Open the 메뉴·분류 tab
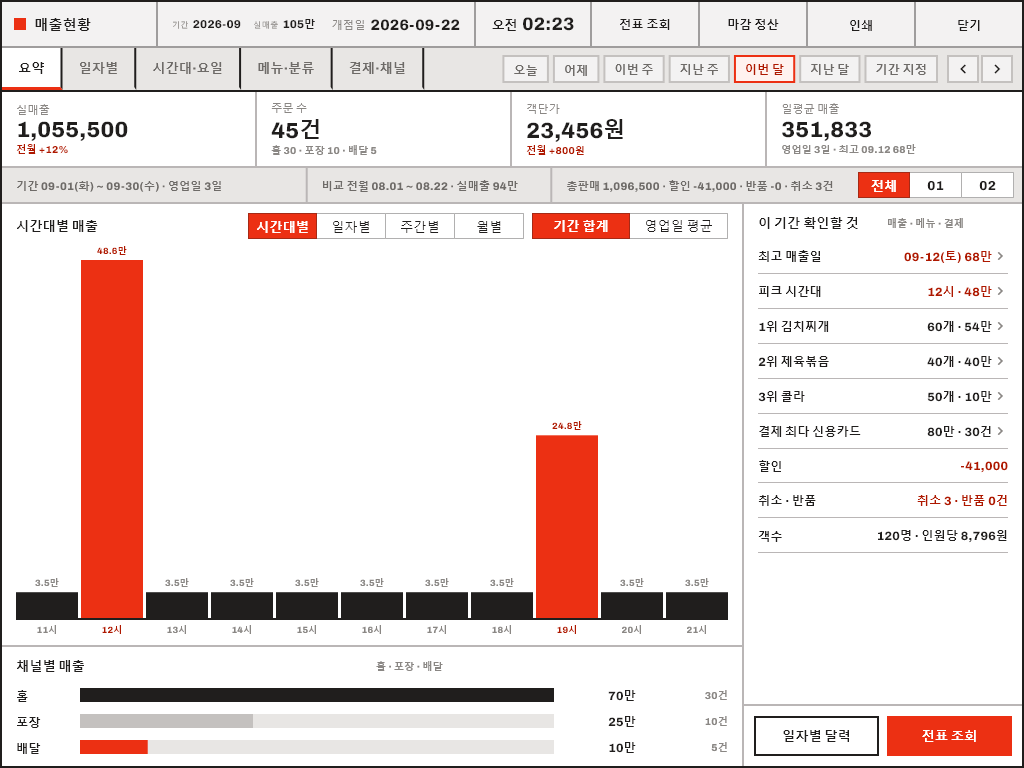 click(286, 68)
